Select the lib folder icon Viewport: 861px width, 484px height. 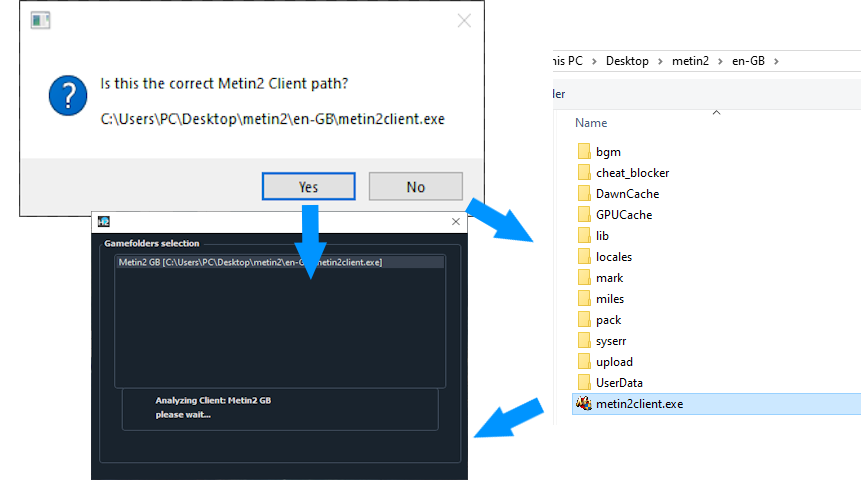point(585,236)
